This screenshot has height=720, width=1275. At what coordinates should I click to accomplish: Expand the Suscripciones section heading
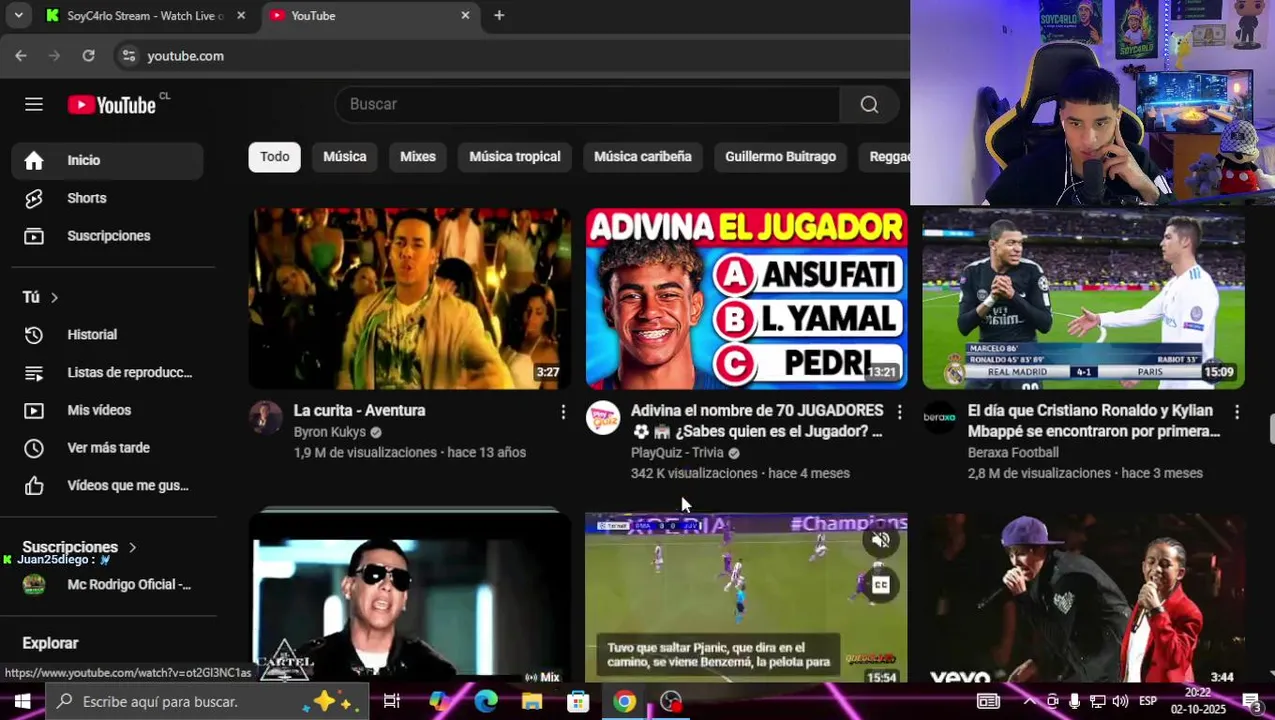coord(80,547)
